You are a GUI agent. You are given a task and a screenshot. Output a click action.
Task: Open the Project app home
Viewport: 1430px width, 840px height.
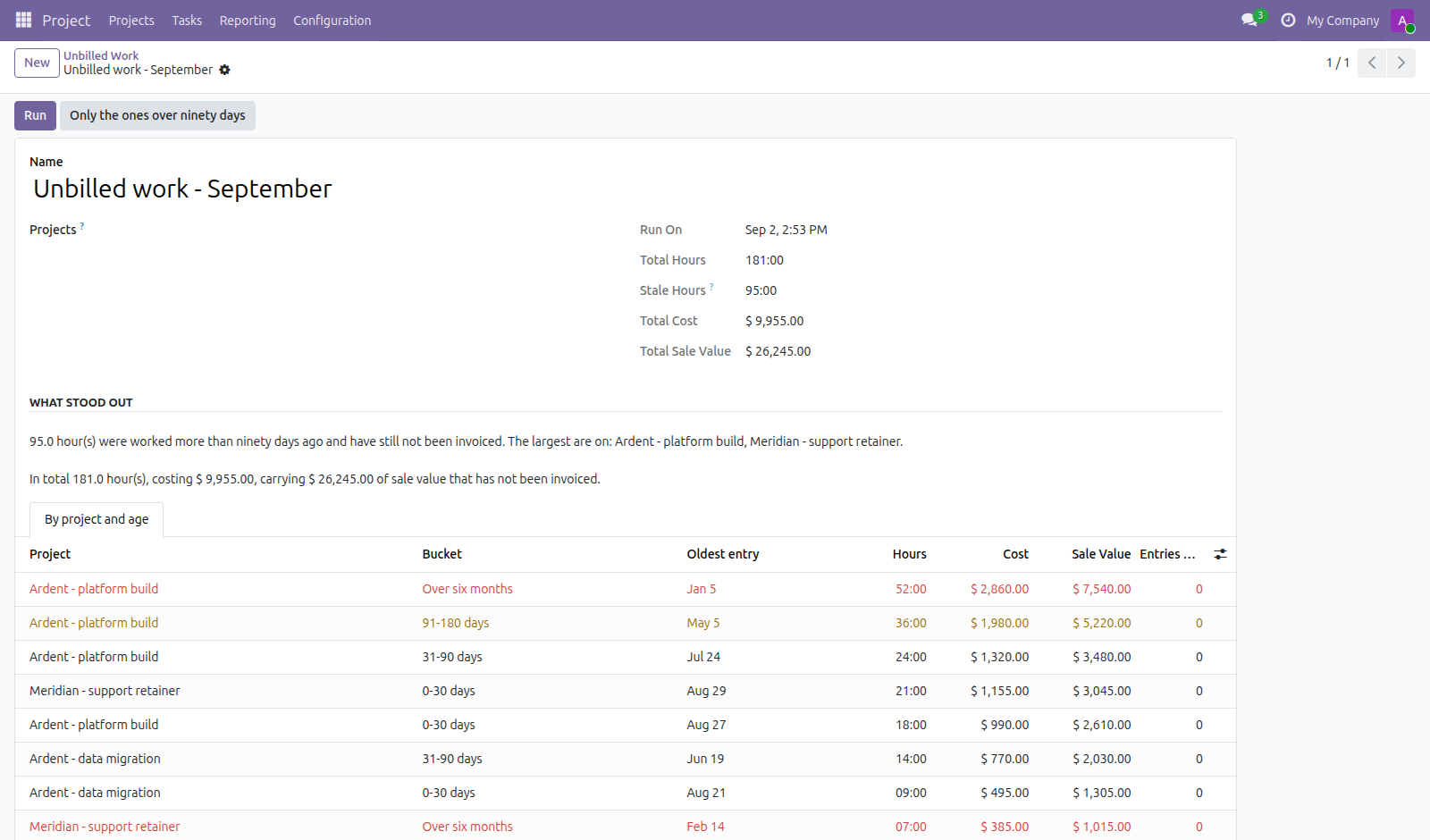click(x=66, y=20)
